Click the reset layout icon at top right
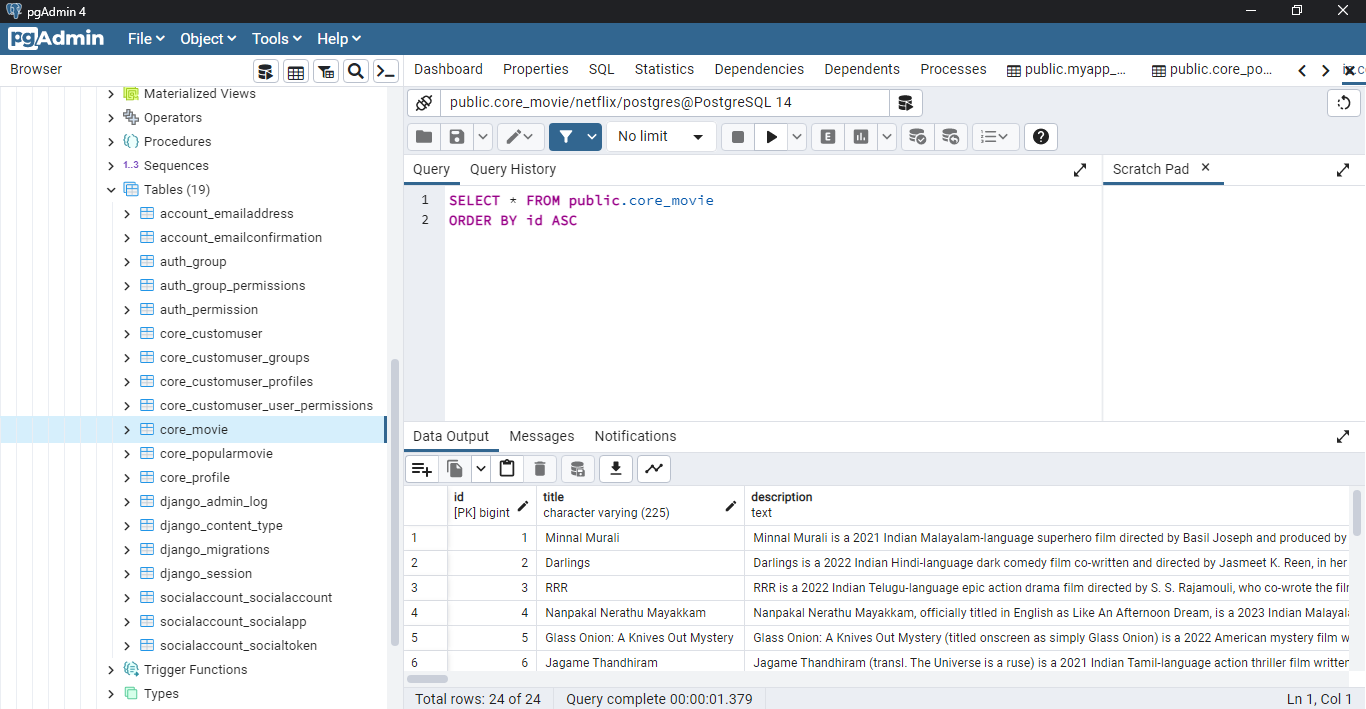 point(1344,103)
